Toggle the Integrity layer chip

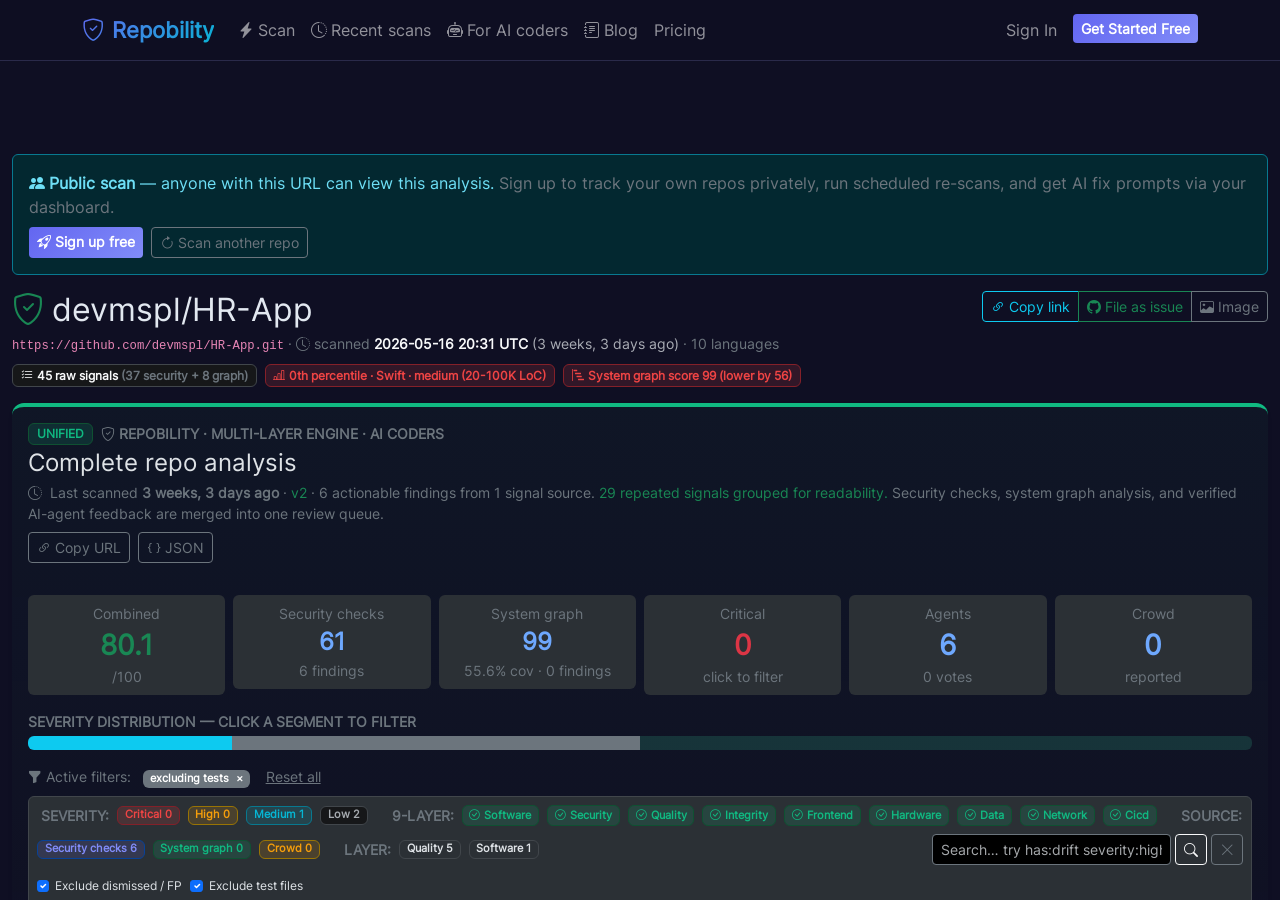(739, 815)
